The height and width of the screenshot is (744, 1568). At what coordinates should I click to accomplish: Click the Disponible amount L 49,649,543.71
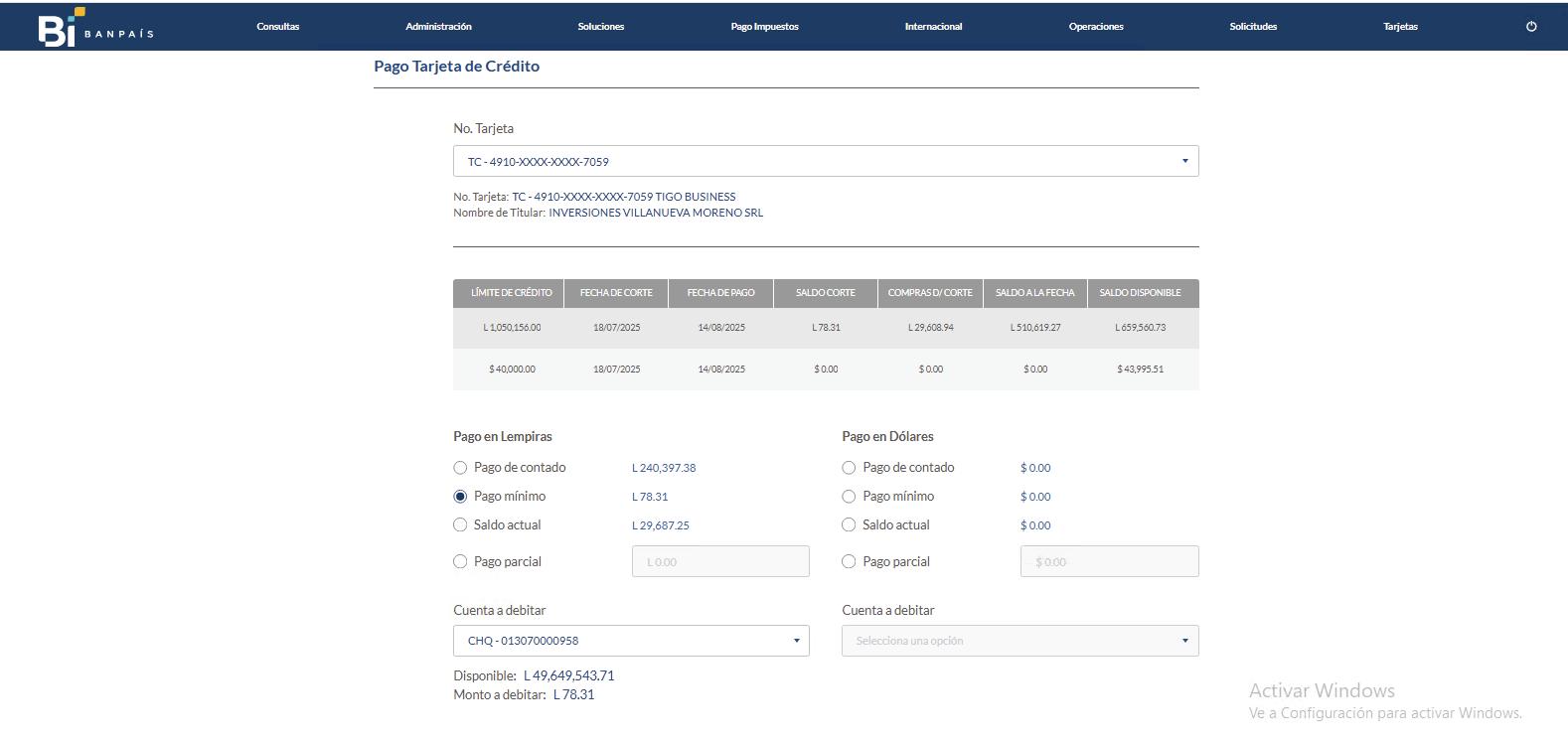568,676
